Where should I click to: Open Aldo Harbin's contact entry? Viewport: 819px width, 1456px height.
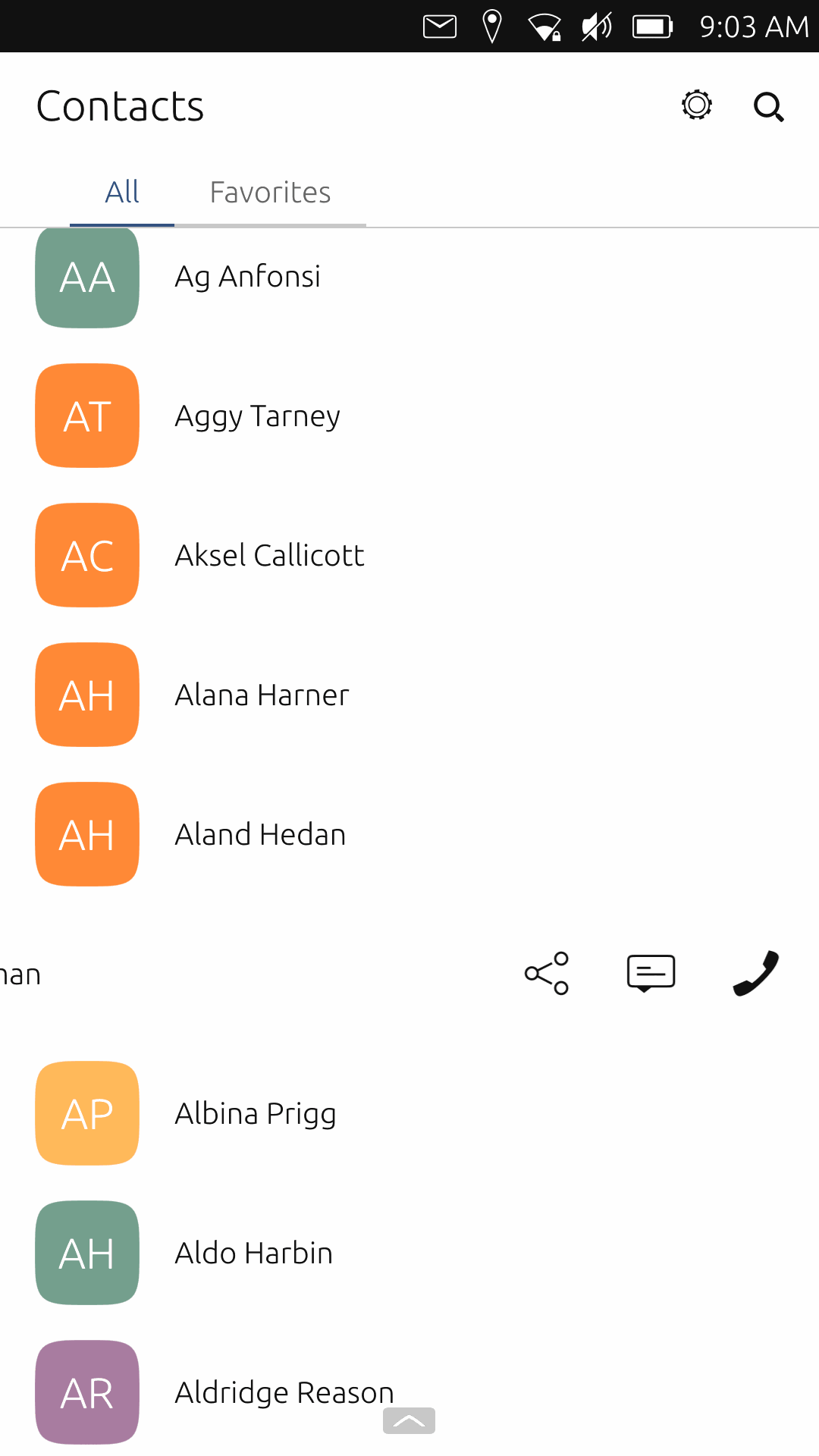254,1253
